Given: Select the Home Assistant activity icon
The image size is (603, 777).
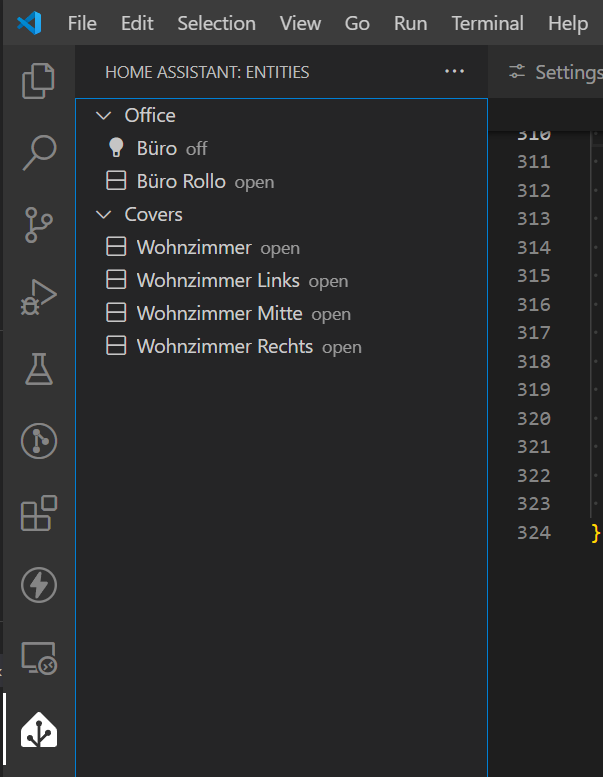Looking at the screenshot, I should pyautogui.click(x=39, y=729).
